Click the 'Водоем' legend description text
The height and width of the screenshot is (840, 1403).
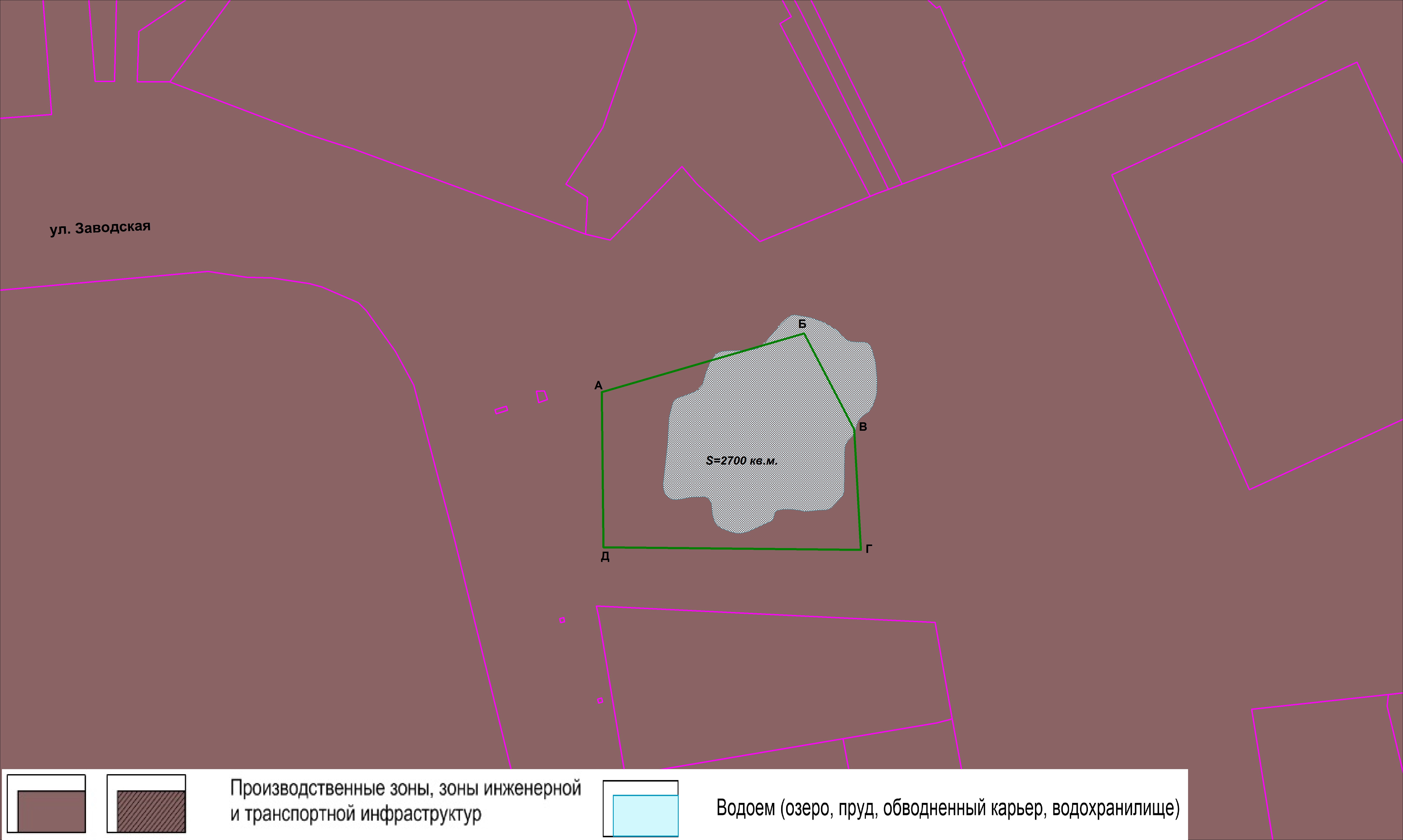coord(947,808)
